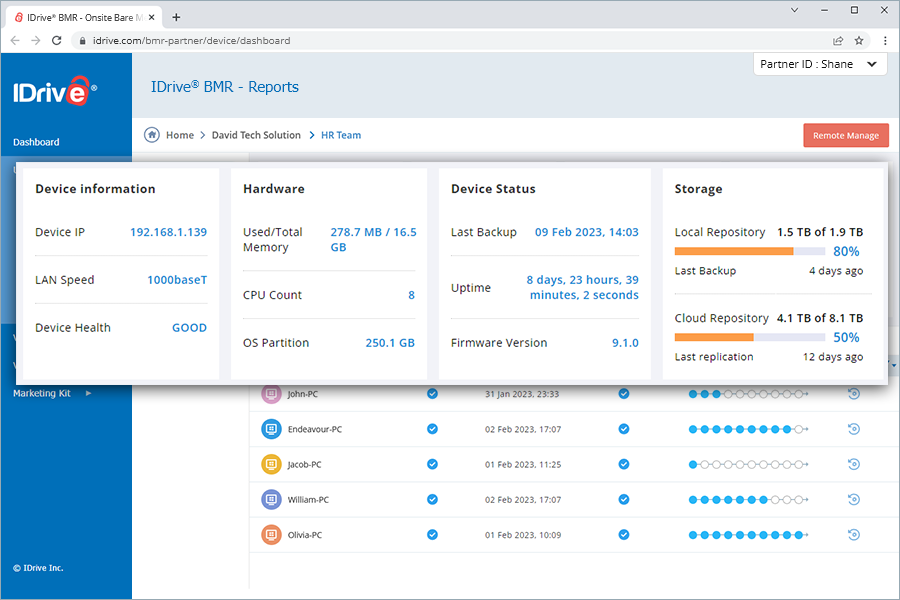The image size is (900, 600).
Task: Click second status checkmark for Jacob-PC
Action: [624, 464]
